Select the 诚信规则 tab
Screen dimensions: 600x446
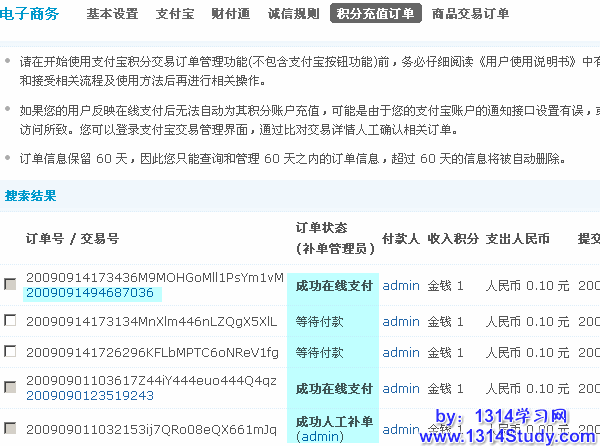[294, 14]
